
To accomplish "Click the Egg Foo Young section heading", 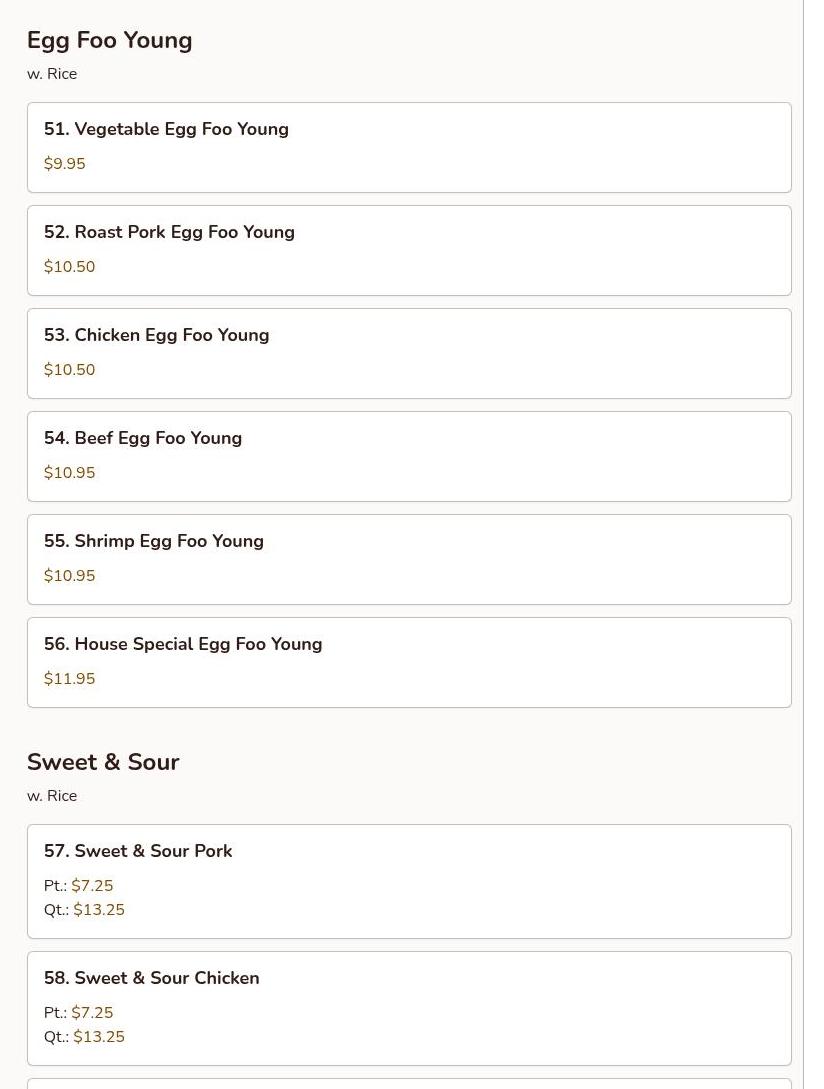I will point(110,40).
